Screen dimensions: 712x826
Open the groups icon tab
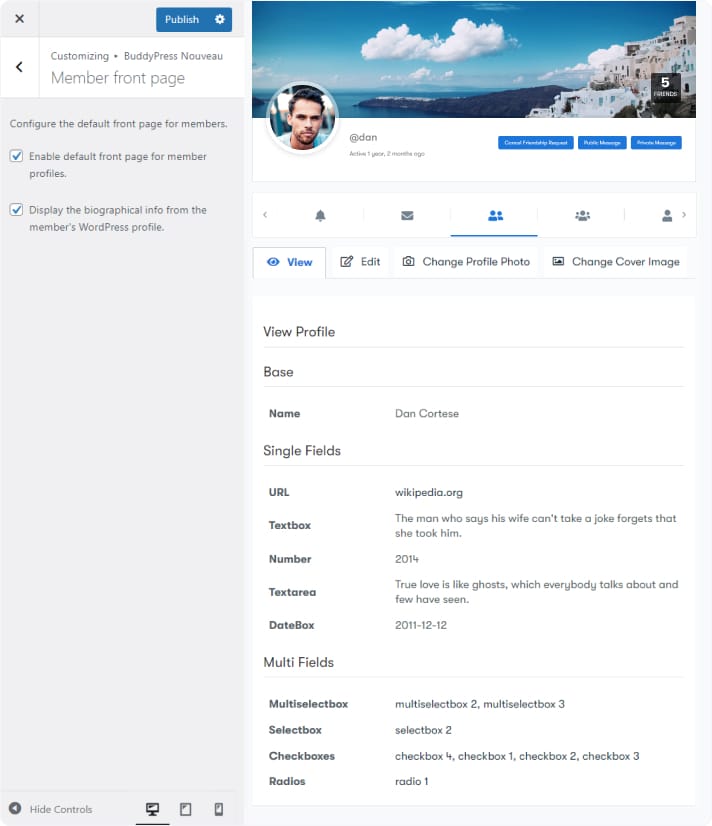581,215
